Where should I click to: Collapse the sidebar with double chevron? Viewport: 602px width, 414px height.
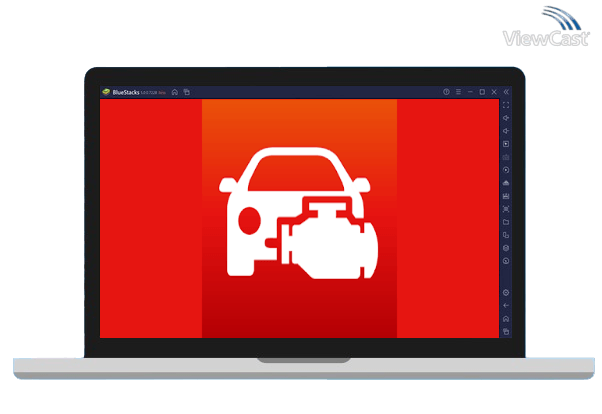506,92
